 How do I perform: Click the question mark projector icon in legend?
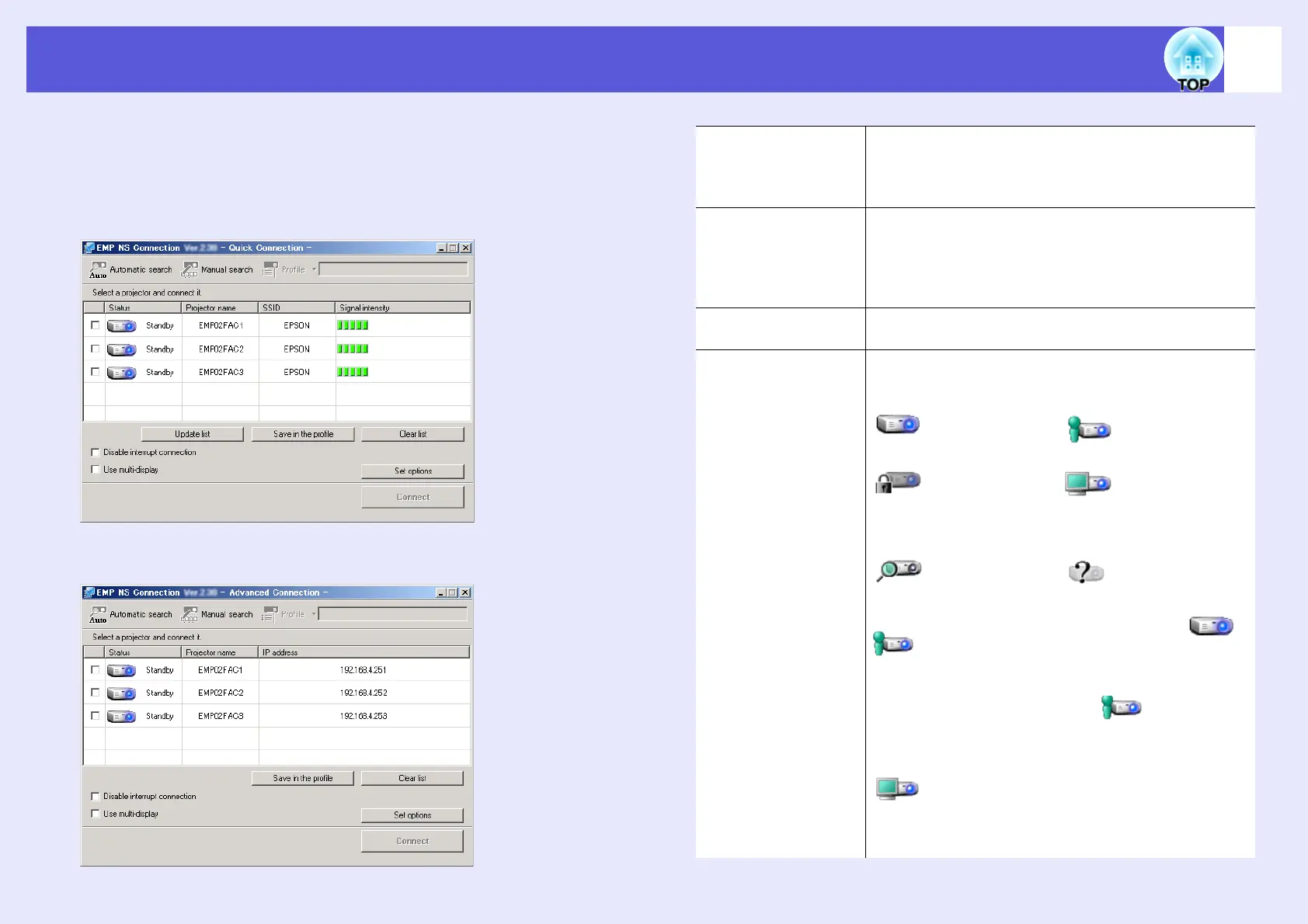tap(1086, 573)
